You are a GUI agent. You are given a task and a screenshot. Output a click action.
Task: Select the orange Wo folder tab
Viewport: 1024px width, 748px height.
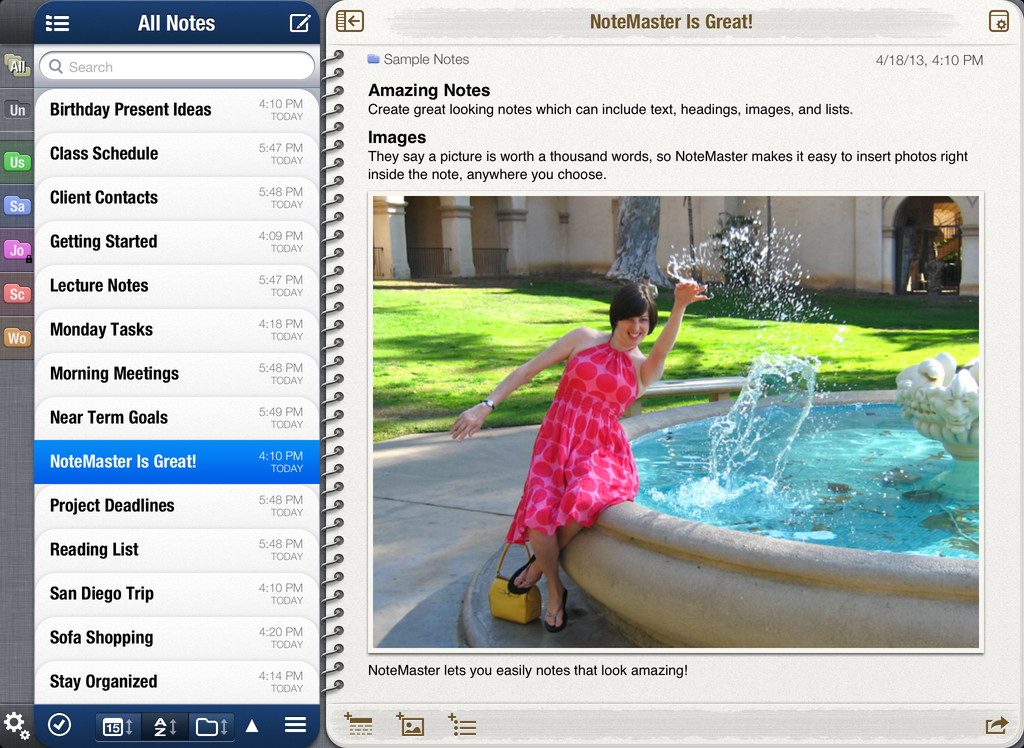[x=17, y=338]
